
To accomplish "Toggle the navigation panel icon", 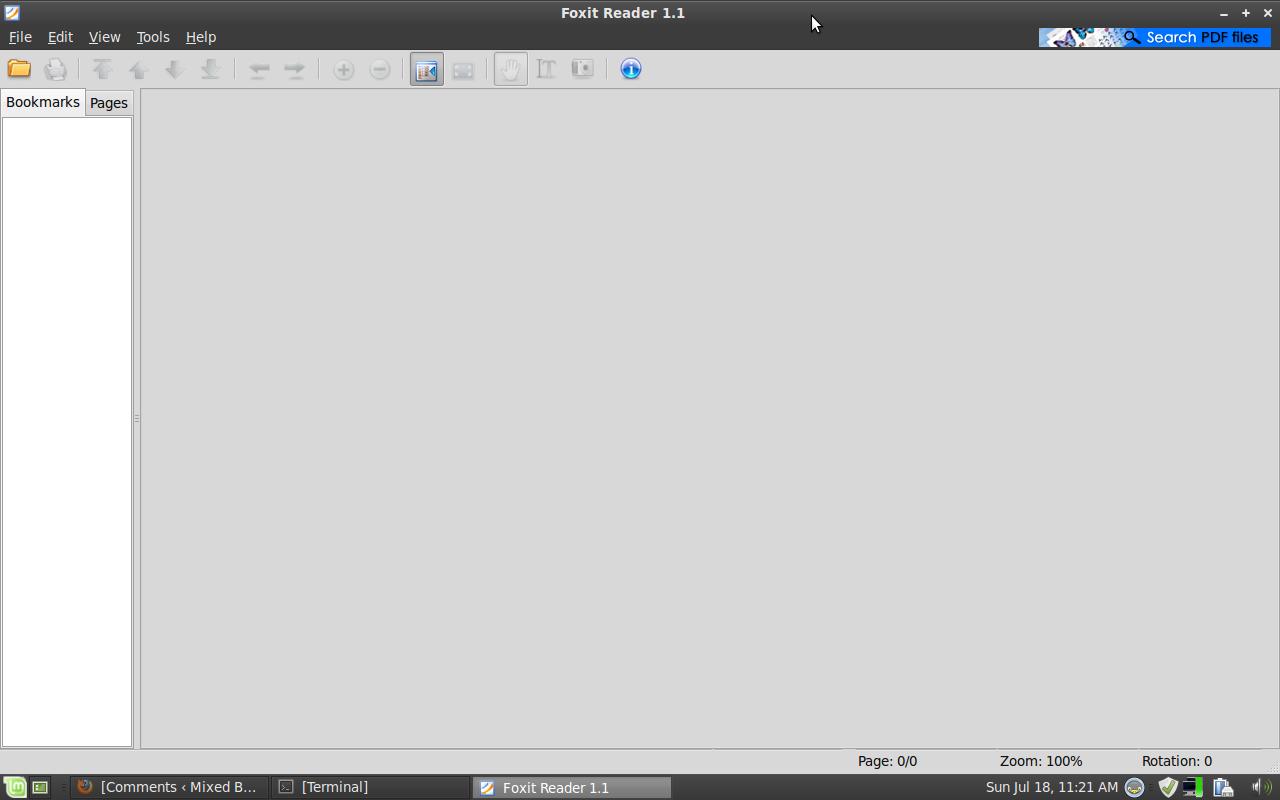I will 427,69.
